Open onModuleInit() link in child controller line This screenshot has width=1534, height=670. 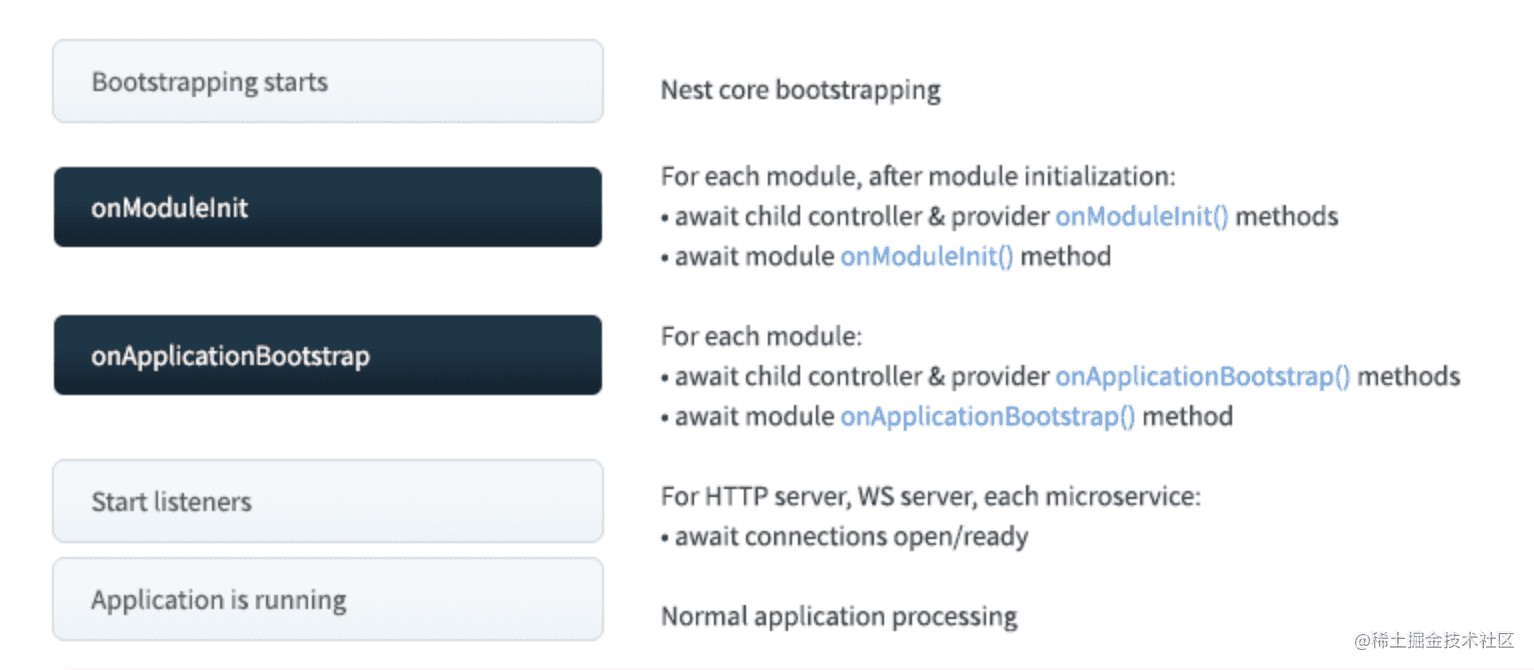pos(1142,216)
